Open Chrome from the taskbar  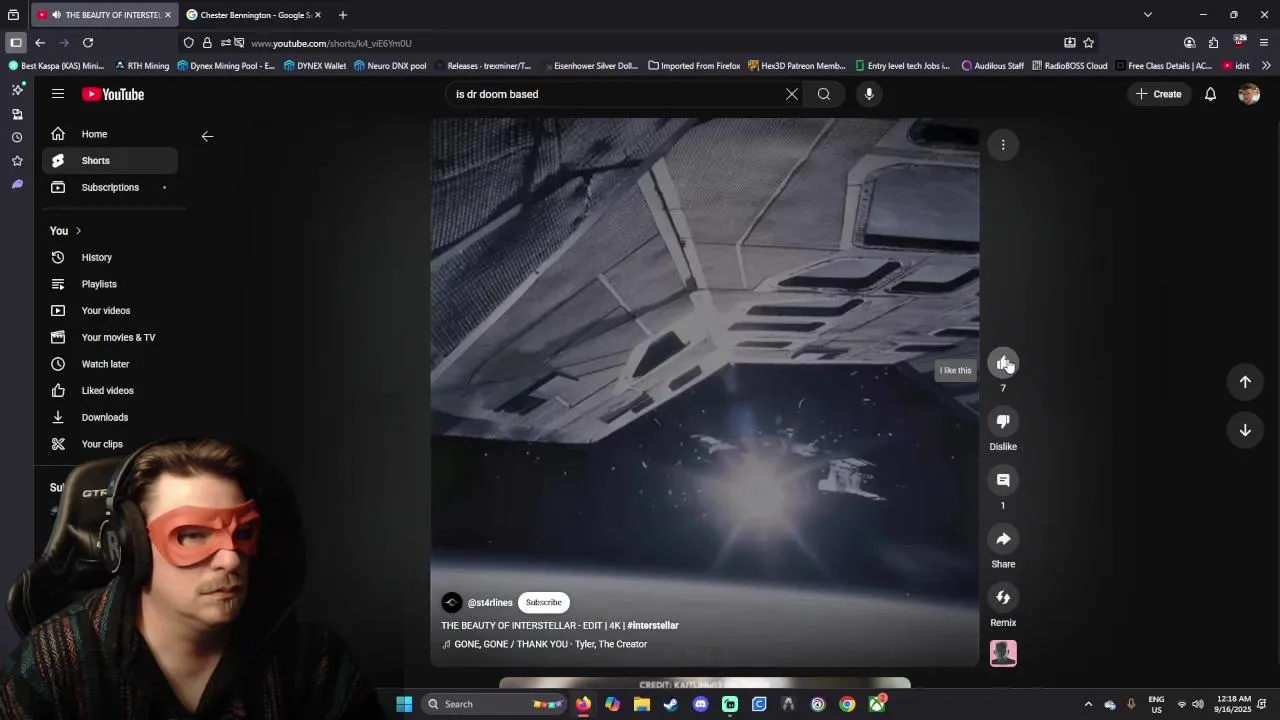(847, 704)
